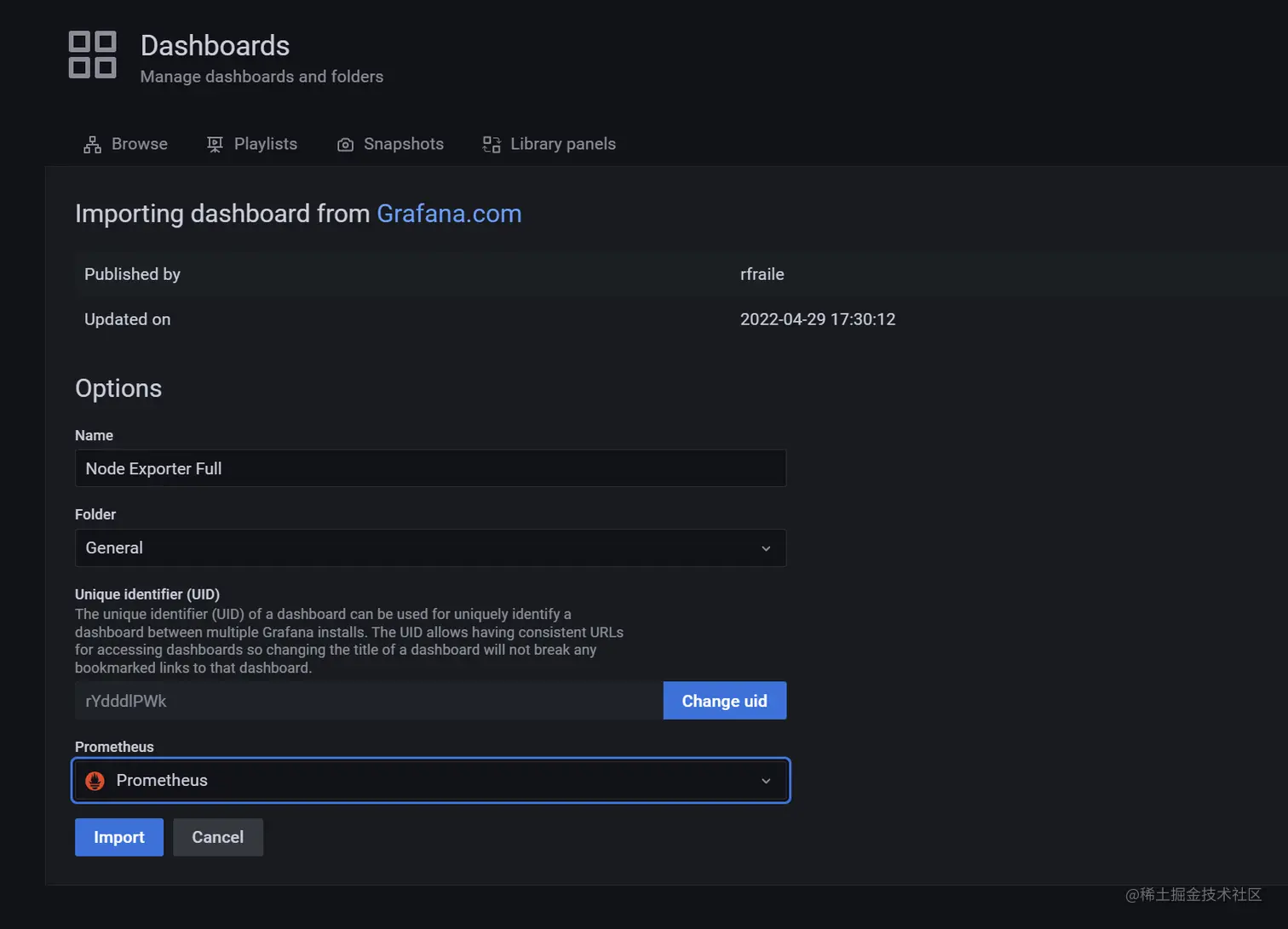Click the Unique identifier (UID) label
Screen dimensions: 1288x929
tap(147, 594)
